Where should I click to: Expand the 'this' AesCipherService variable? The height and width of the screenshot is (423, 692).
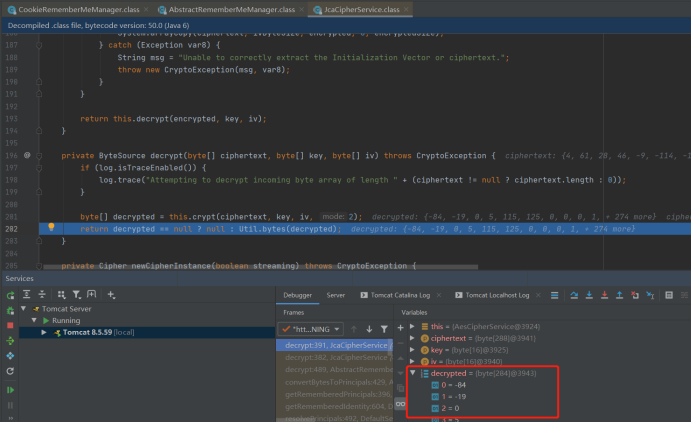coord(412,326)
